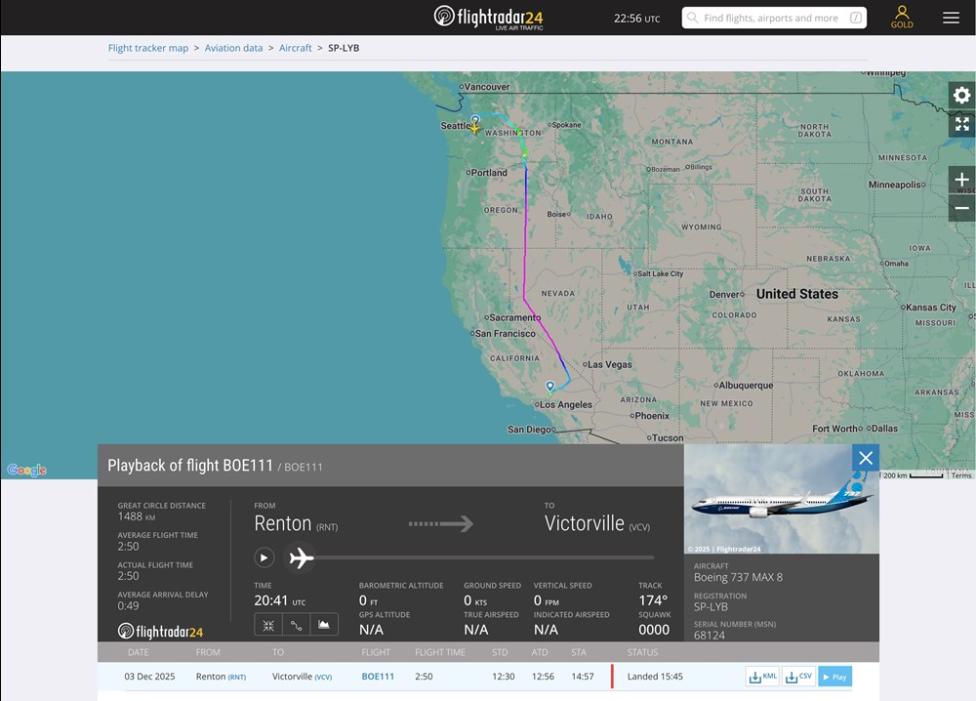Click the center-on-aircraft icon in playback panel

268,624
